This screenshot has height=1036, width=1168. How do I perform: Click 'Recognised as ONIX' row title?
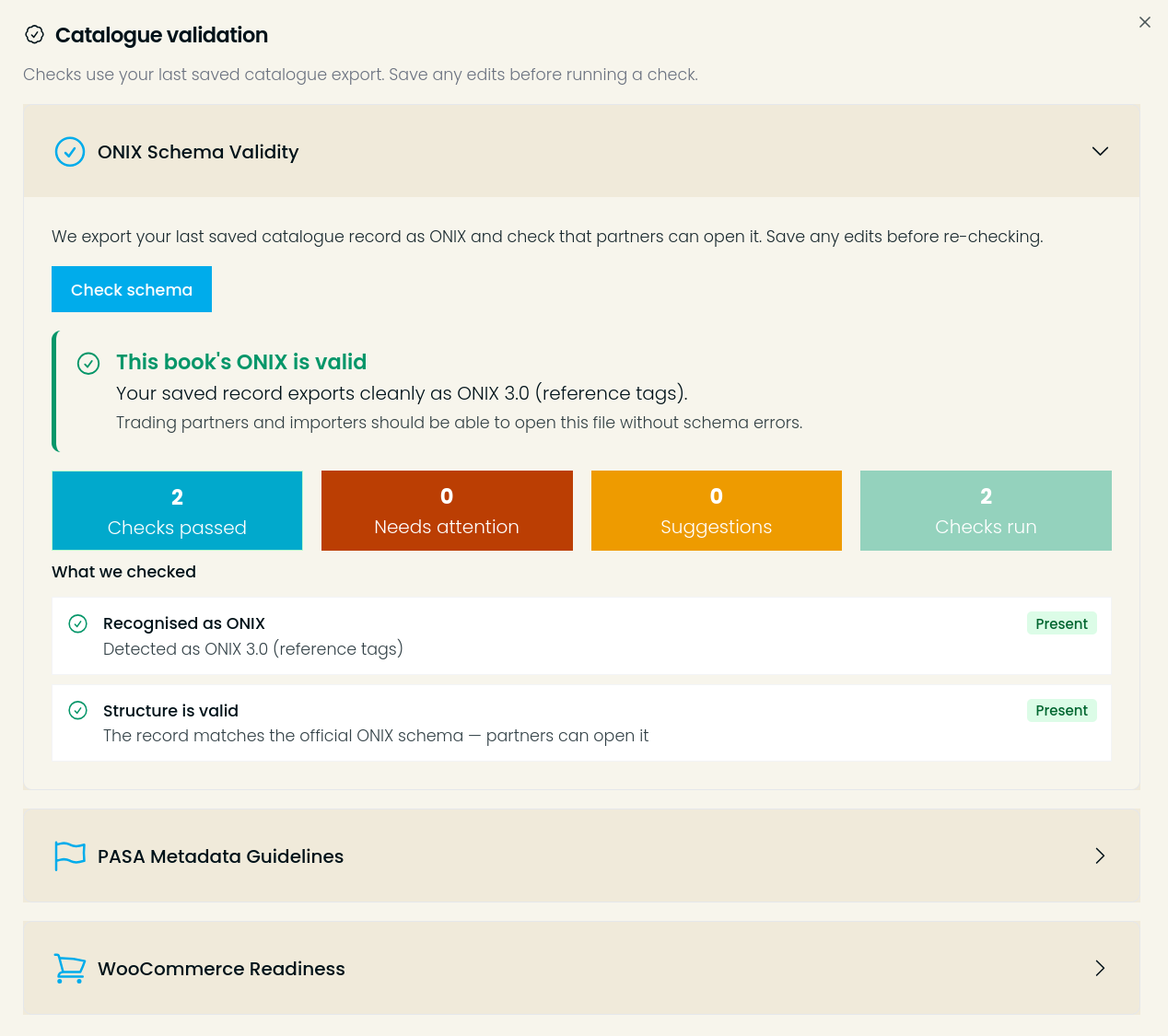point(184,623)
